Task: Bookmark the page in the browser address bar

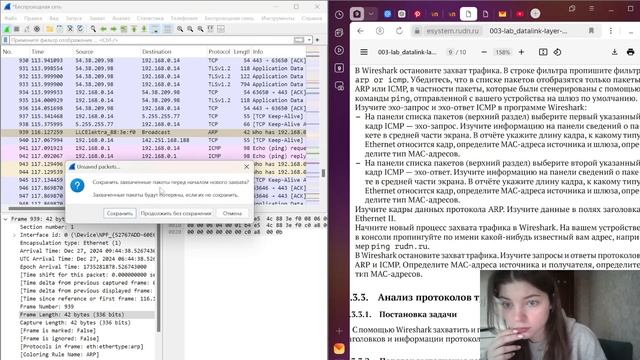Action: (591, 31)
